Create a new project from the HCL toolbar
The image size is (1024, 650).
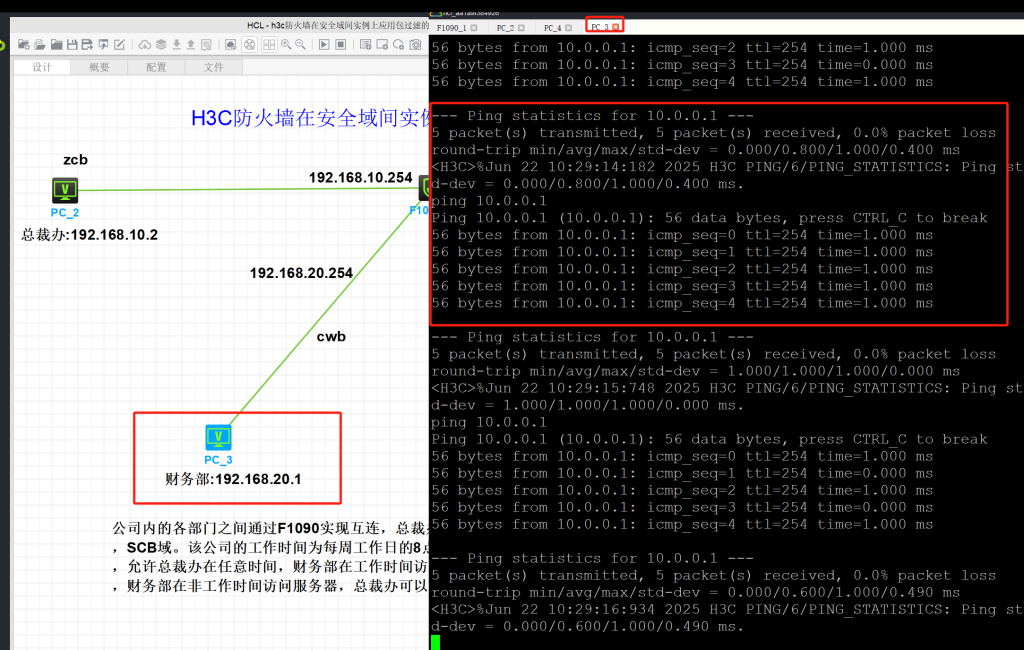[x=24, y=44]
